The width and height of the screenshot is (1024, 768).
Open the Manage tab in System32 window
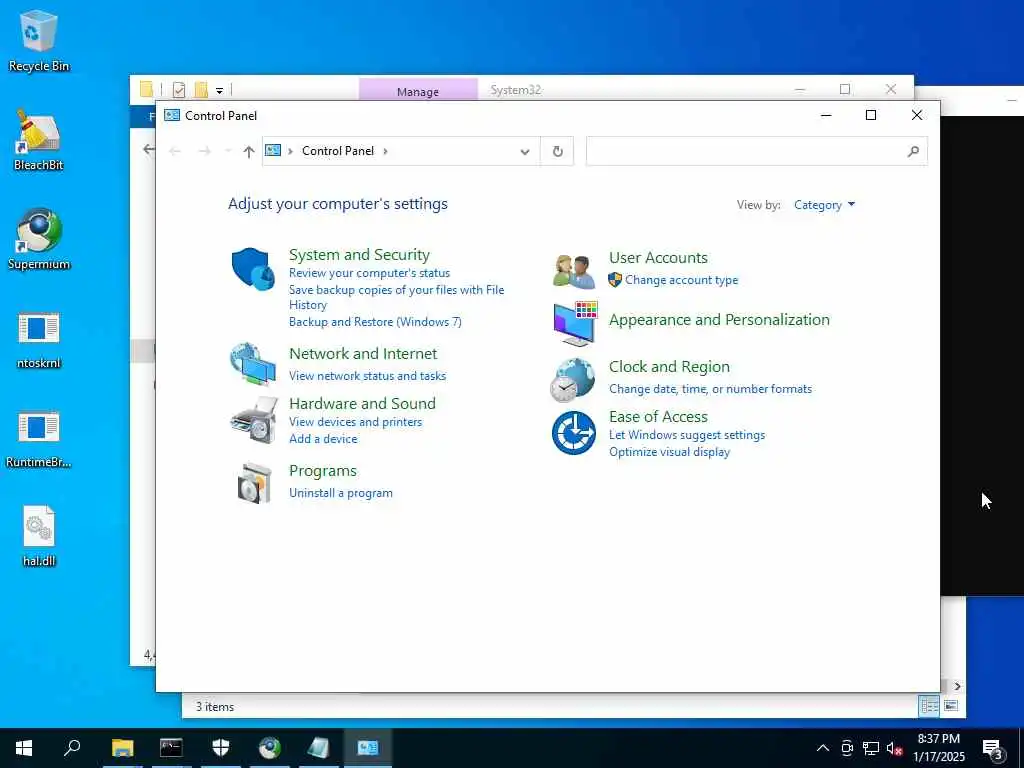418,92
